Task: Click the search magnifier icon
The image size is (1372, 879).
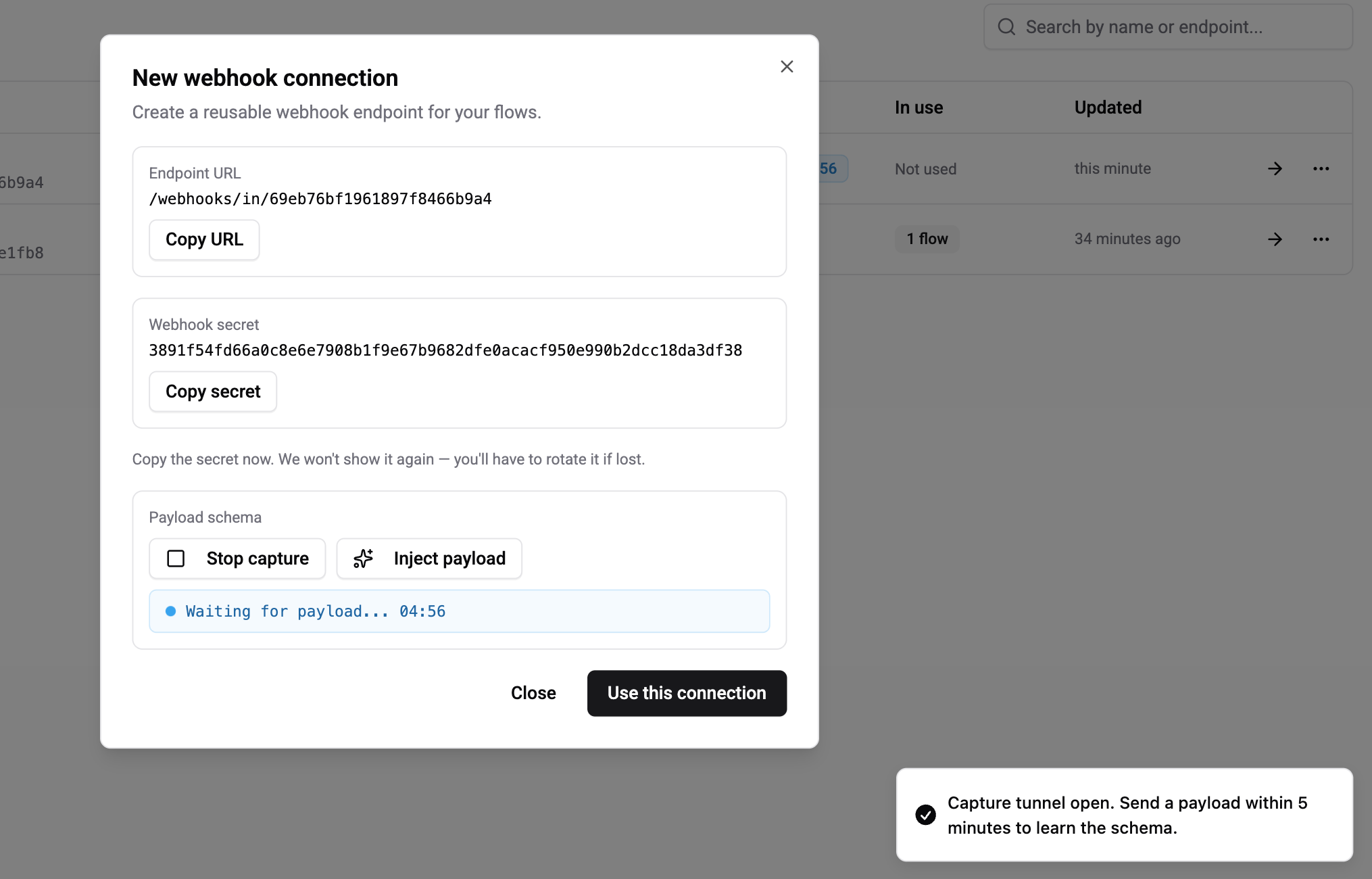Action: pos(1006,26)
